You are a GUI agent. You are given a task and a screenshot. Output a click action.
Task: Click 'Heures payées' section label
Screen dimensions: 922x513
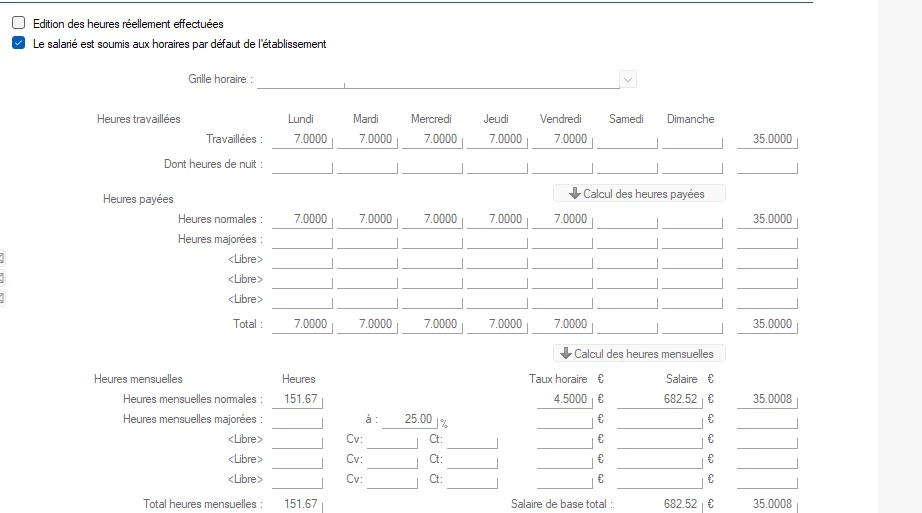click(x=138, y=199)
